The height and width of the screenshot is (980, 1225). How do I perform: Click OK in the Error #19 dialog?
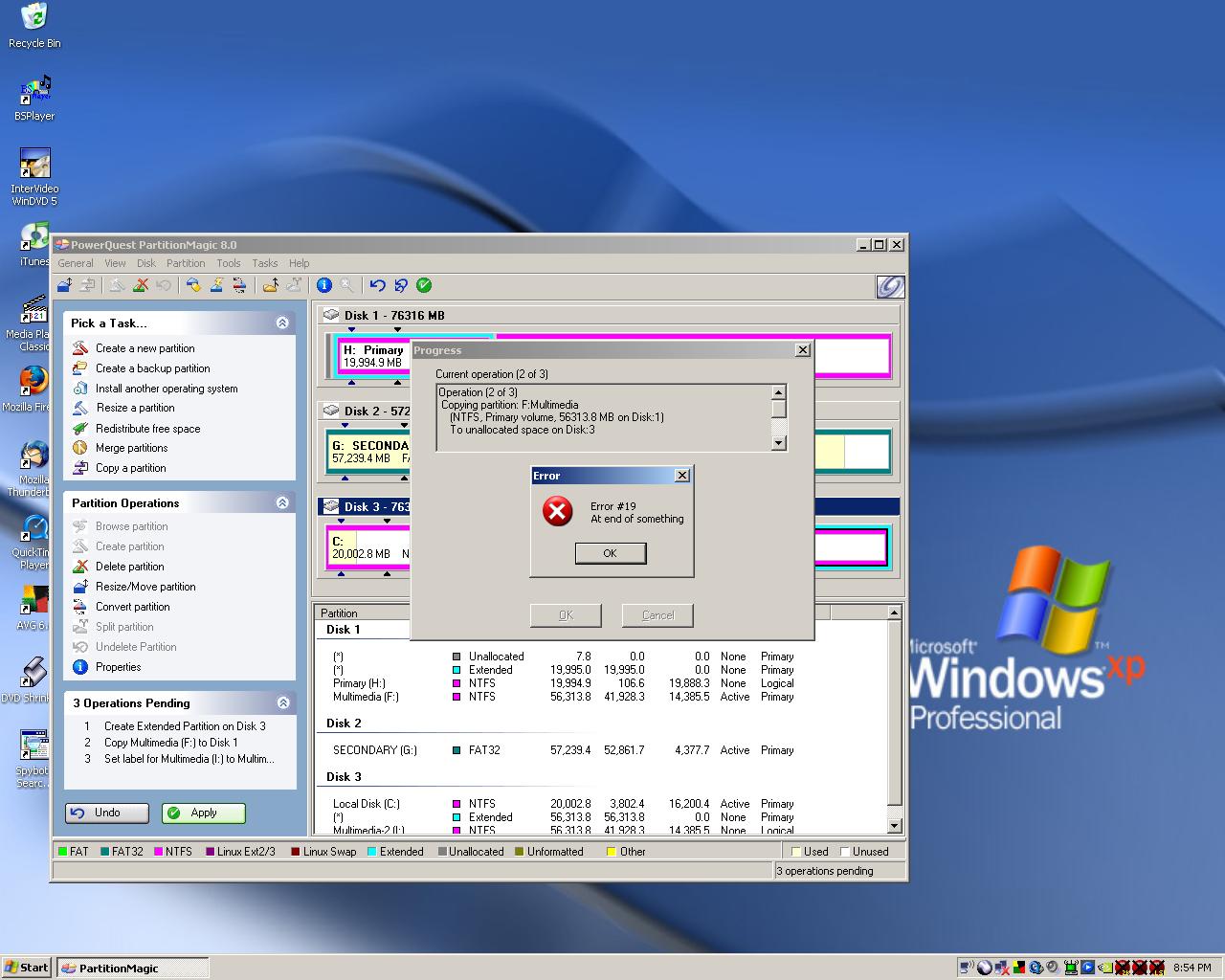pos(611,553)
